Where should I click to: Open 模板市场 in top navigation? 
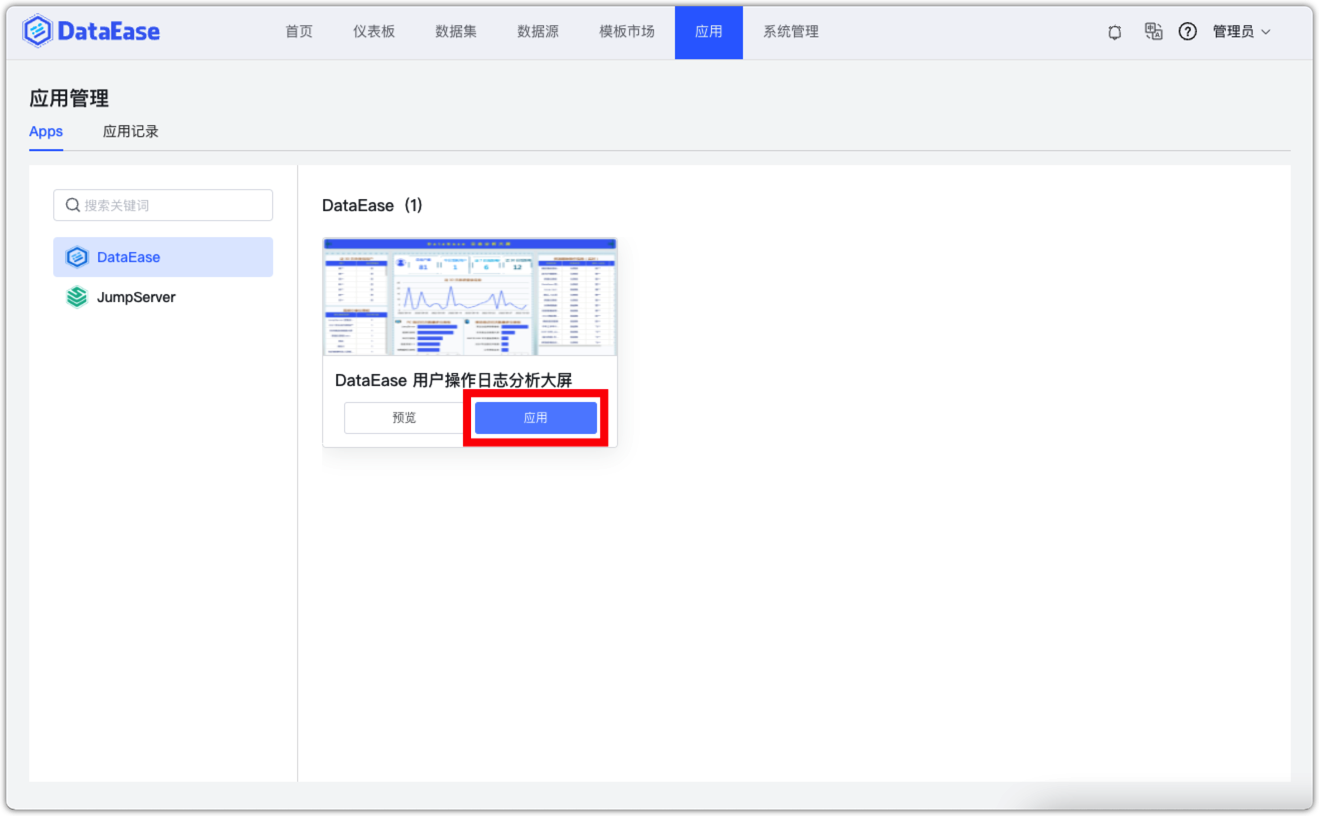coord(627,32)
